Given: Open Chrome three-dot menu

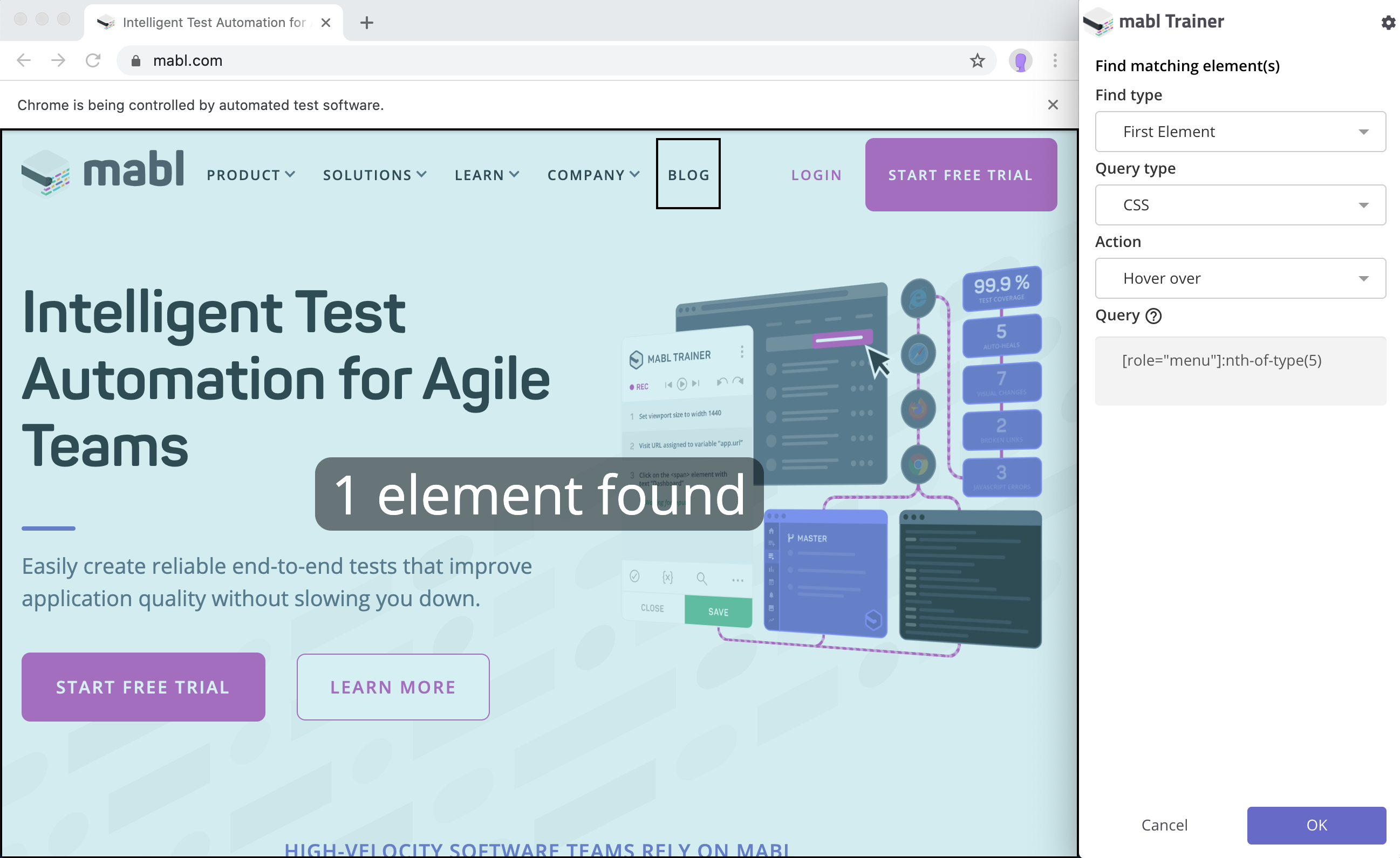Looking at the screenshot, I should click(x=1055, y=61).
